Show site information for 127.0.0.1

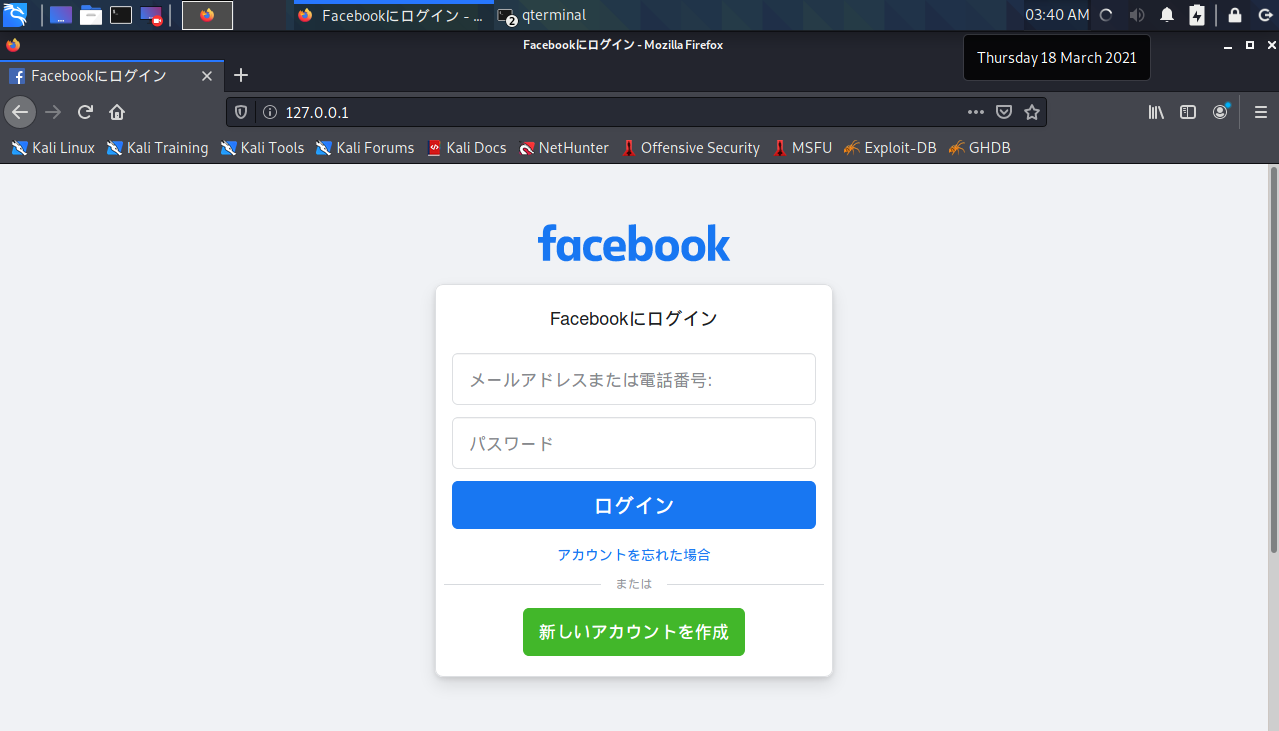(x=269, y=112)
